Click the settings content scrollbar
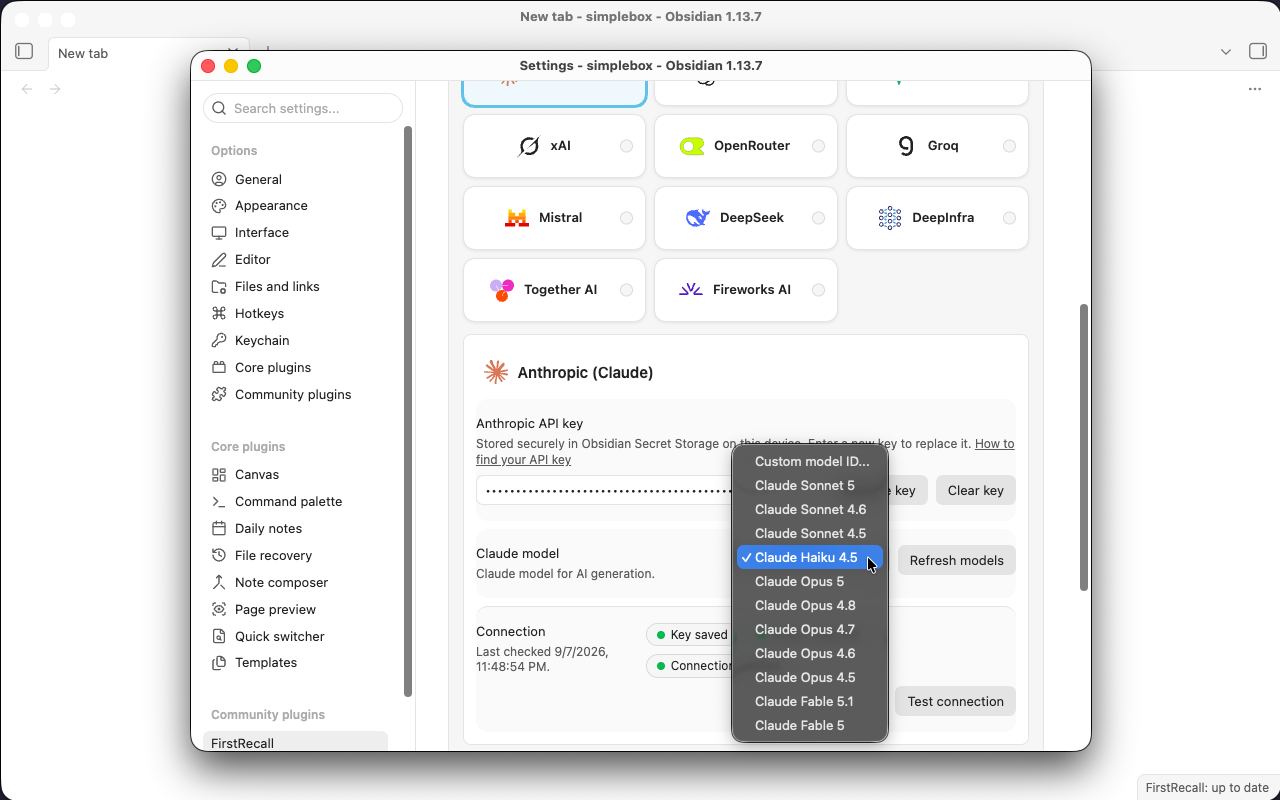1280x800 pixels. click(x=1083, y=447)
